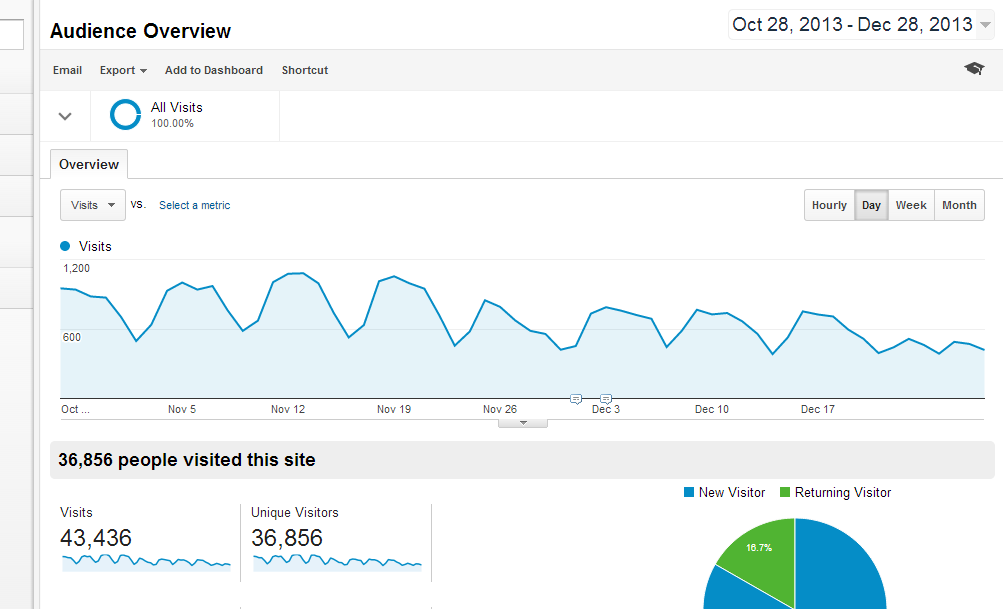Click Add to Dashboard
The width and height of the screenshot is (1003, 609).
214,70
